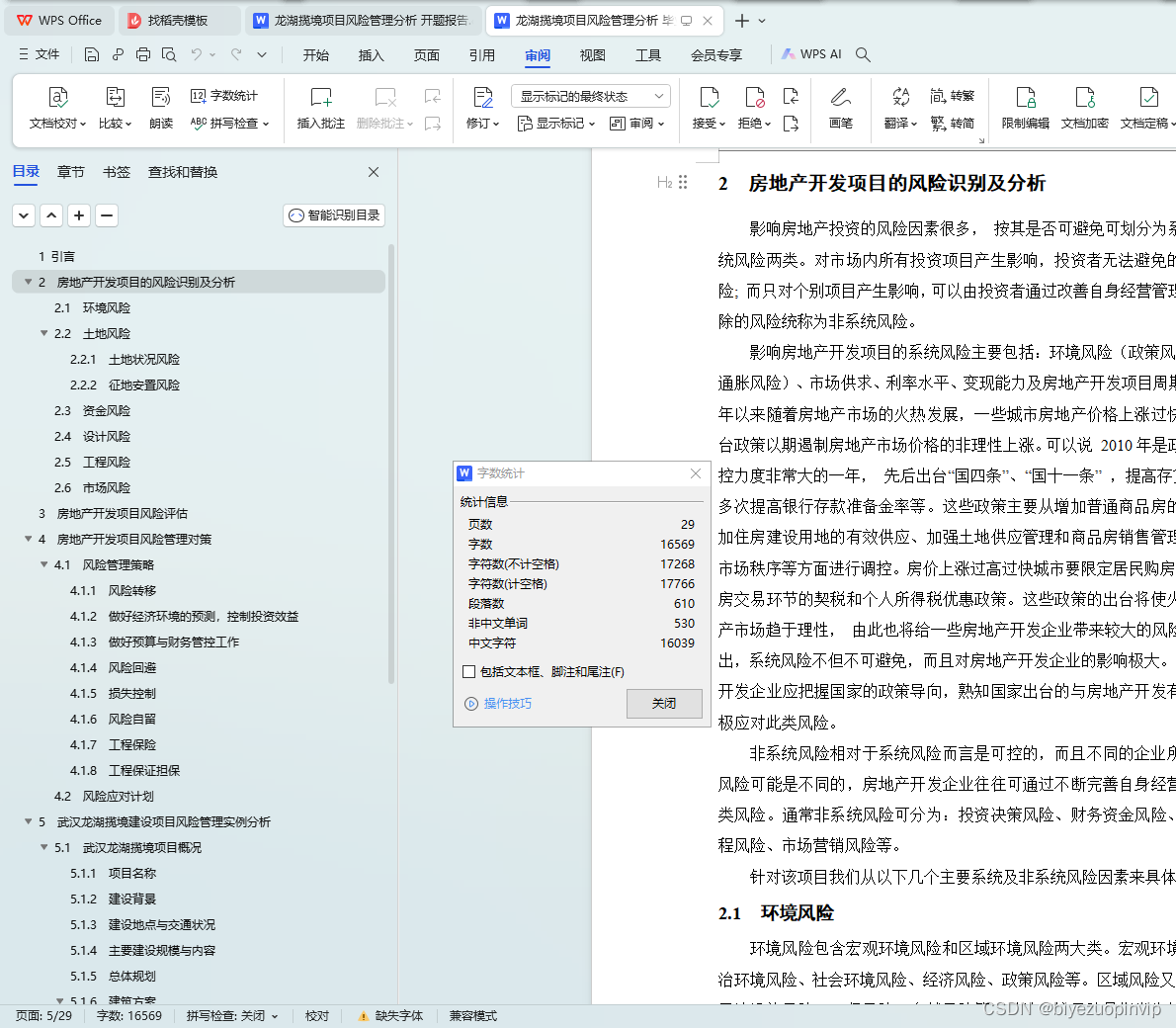This screenshot has height=1028, width=1176.
Task: Open the 会员专享 ribbon tab
Action: coord(716,54)
